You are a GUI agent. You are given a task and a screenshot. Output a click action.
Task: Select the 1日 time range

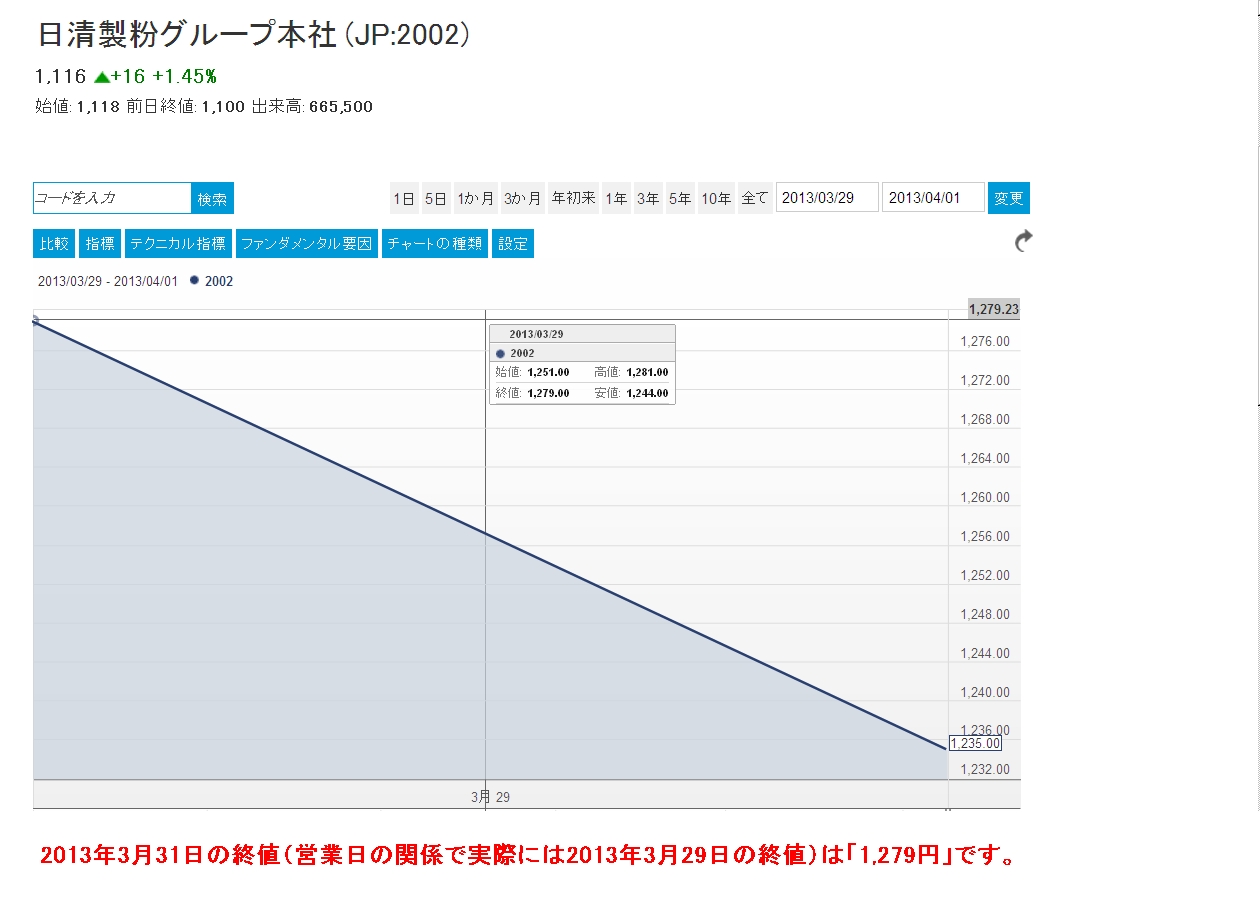coord(404,198)
